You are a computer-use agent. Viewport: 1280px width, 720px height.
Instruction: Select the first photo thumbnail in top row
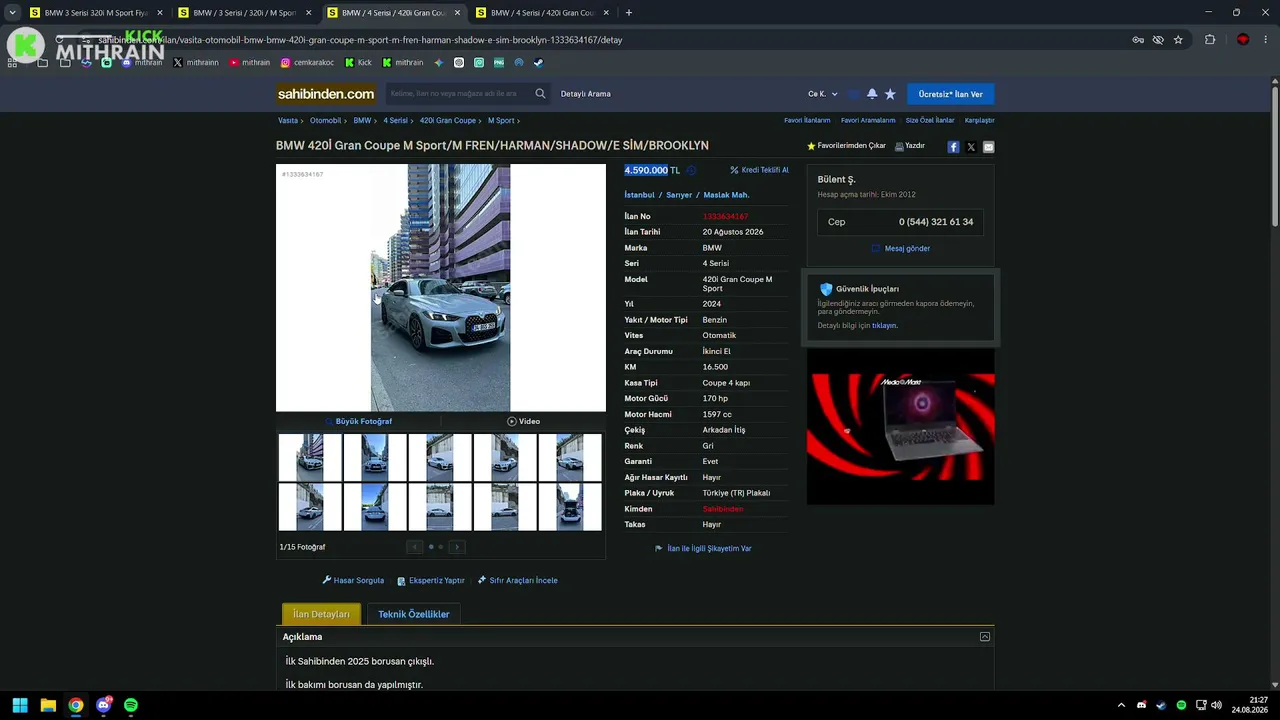pos(310,457)
